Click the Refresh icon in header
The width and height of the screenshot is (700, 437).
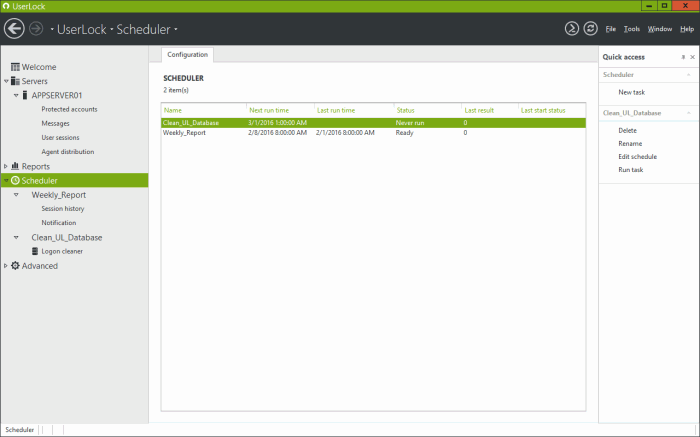click(x=591, y=29)
